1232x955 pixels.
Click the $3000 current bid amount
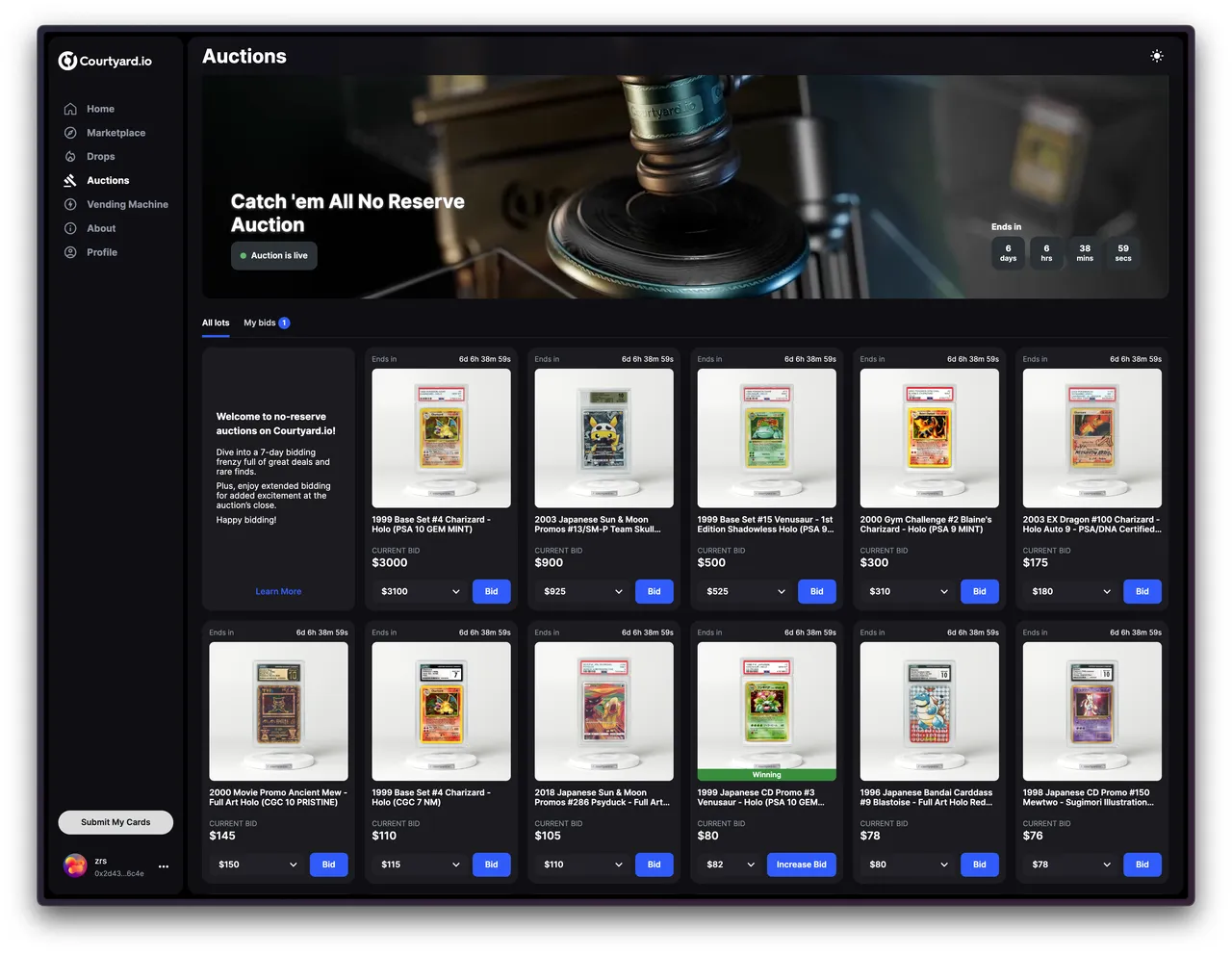[x=390, y=562]
